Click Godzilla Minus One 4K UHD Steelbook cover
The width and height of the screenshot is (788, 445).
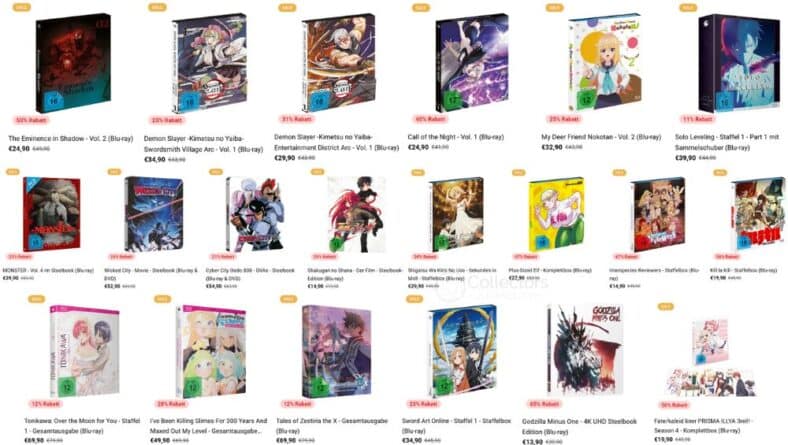[585, 349]
